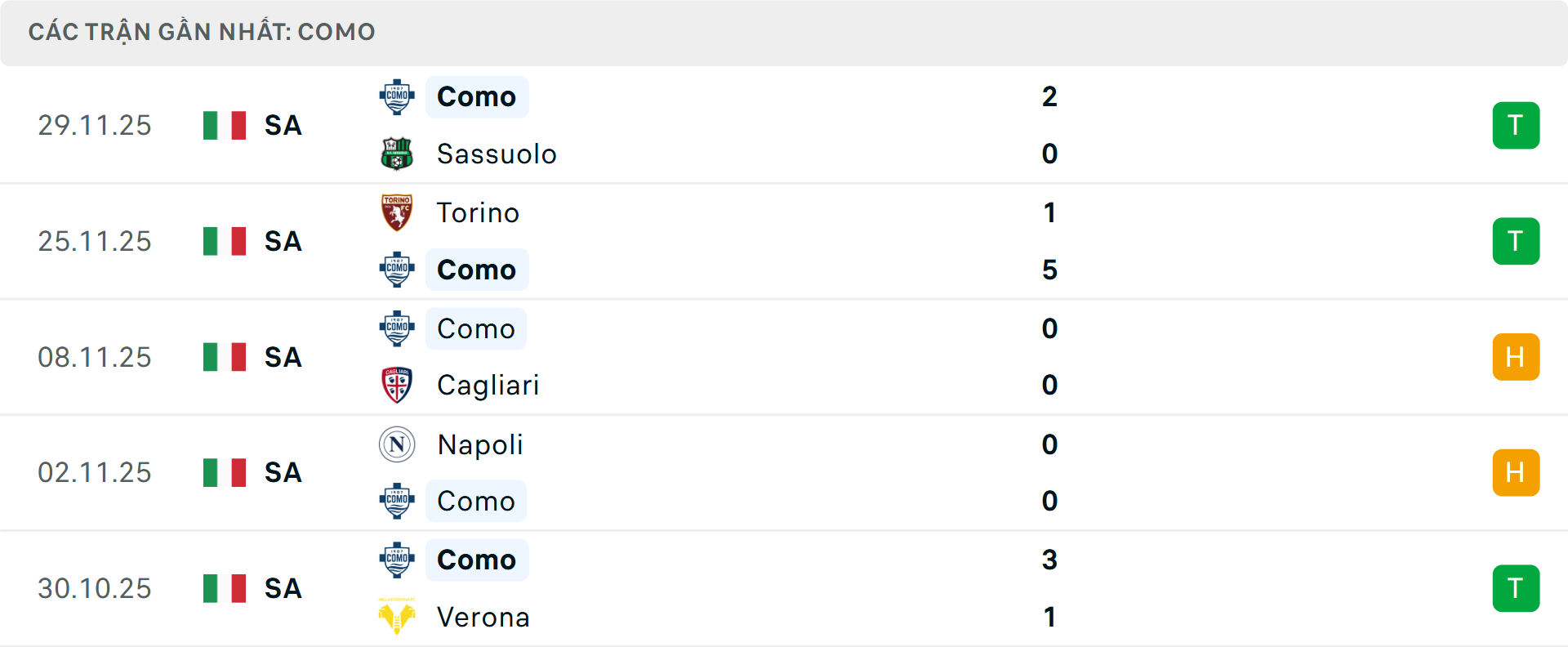This screenshot has height=647, width=1568.
Task: Click Italy flag on 25.11.25 row
Action: pyautogui.click(x=225, y=241)
